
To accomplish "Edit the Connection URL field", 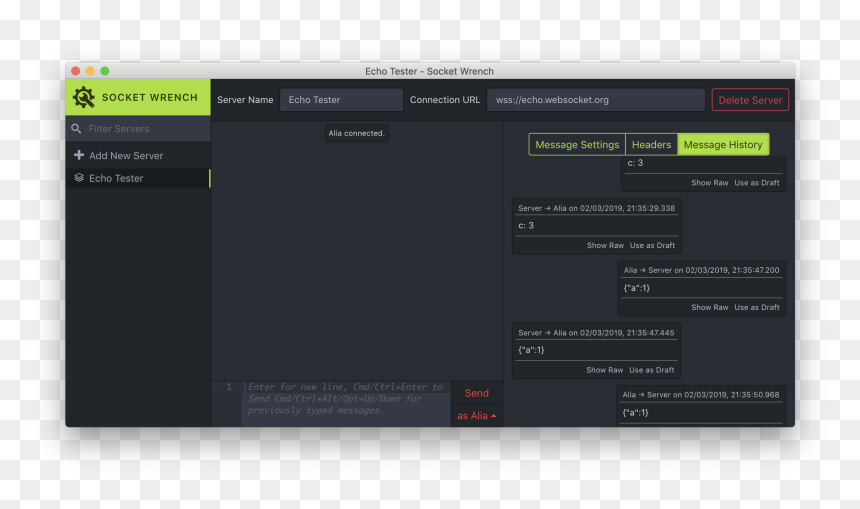I will 596,100.
